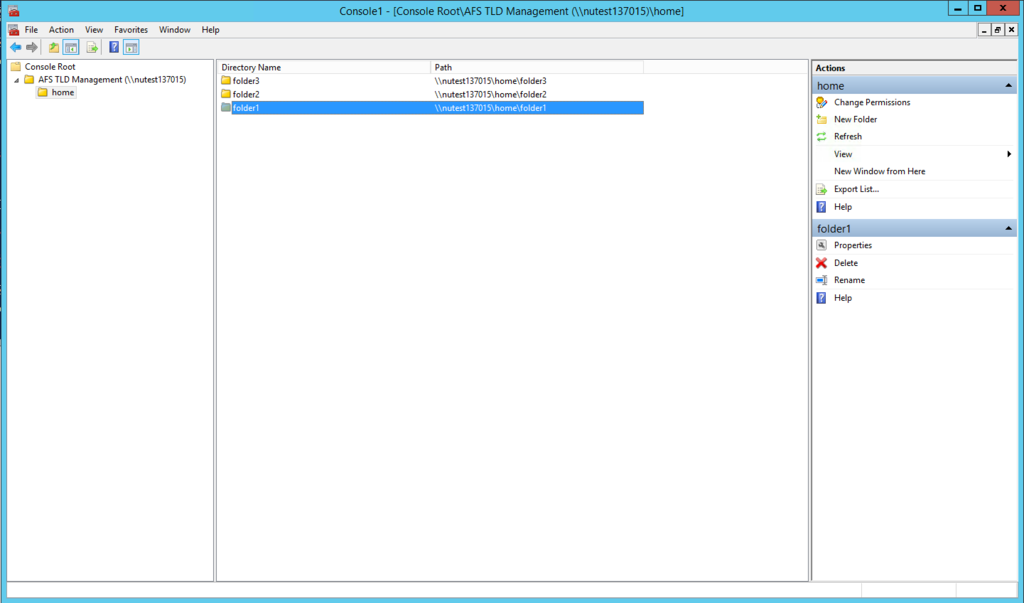Click the folder2 folder icon in list
Screen dimensions: 1024x603
(x=226, y=94)
